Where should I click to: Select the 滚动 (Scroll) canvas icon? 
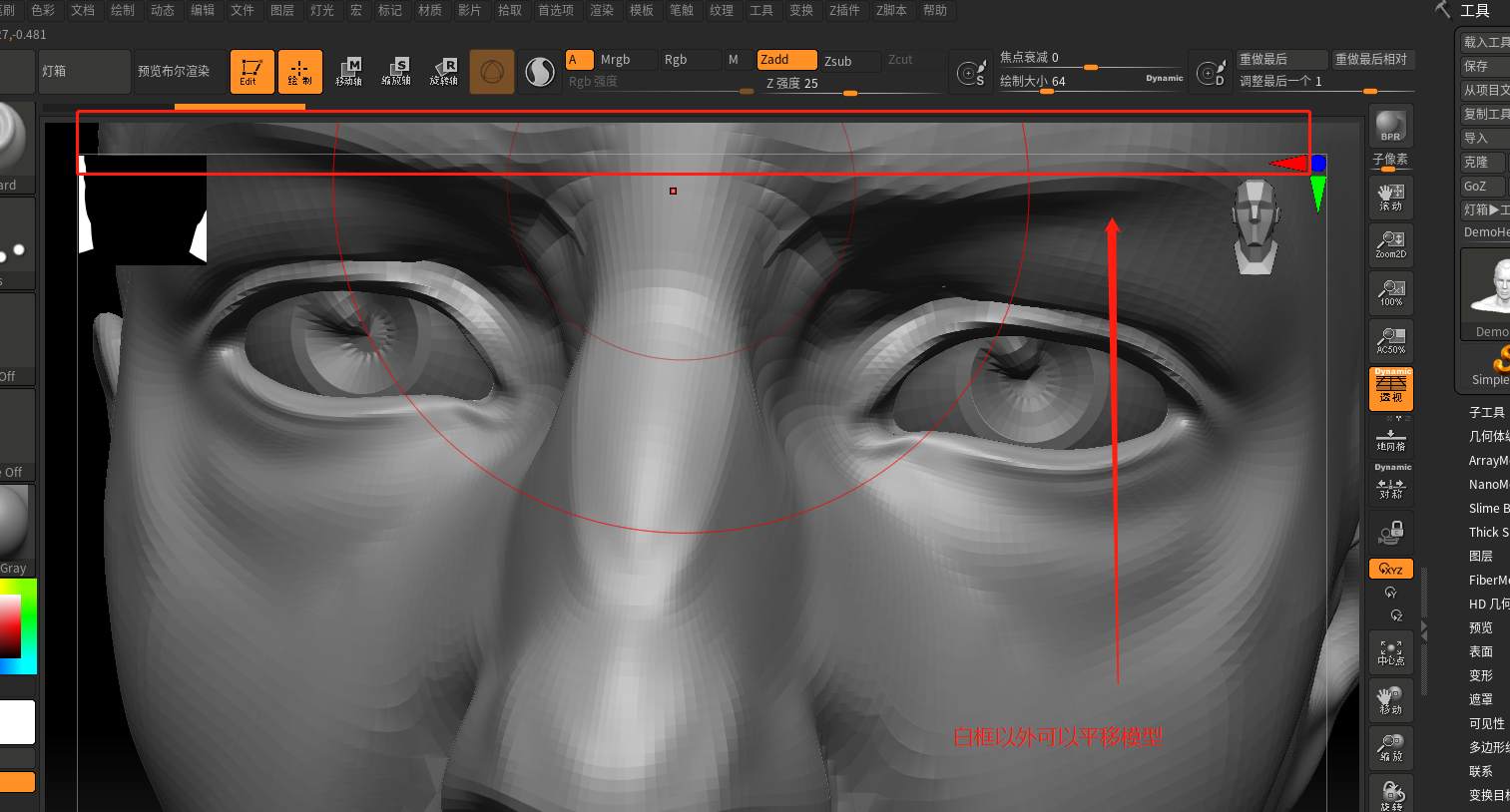click(x=1390, y=197)
